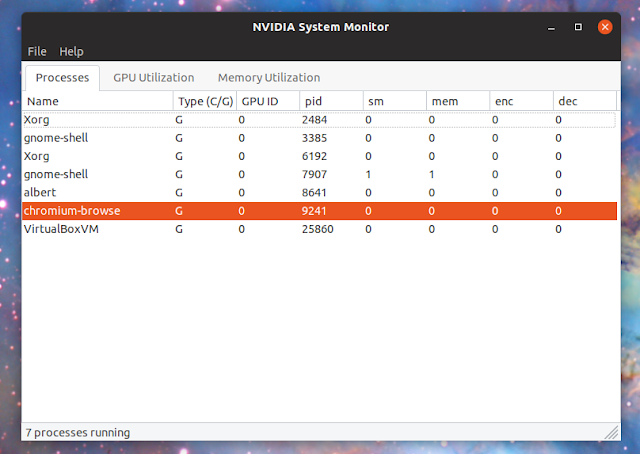Viewport: 640px width, 454px height.
Task: Select the Xorg row with pid 2484
Action: coord(319,120)
